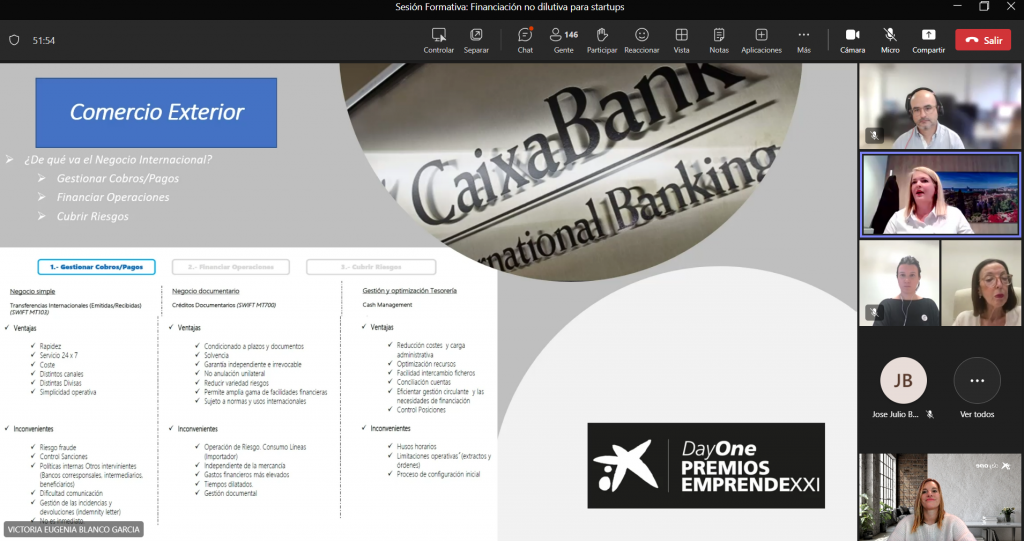Screen dimensions: 1024x541
Task: Click 'Negocio documentario' heading on slide
Action: click(206, 291)
